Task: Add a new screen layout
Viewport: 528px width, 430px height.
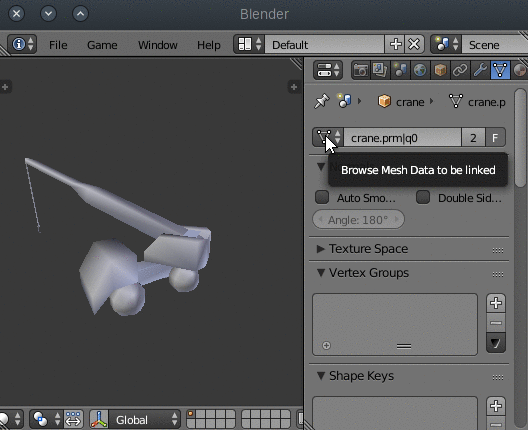Action: pos(395,44)
